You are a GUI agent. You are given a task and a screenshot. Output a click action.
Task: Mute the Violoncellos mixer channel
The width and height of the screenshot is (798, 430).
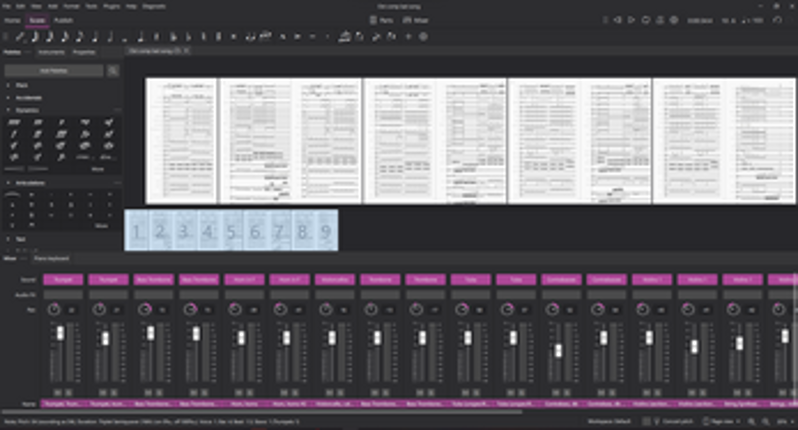coord(329,392)
